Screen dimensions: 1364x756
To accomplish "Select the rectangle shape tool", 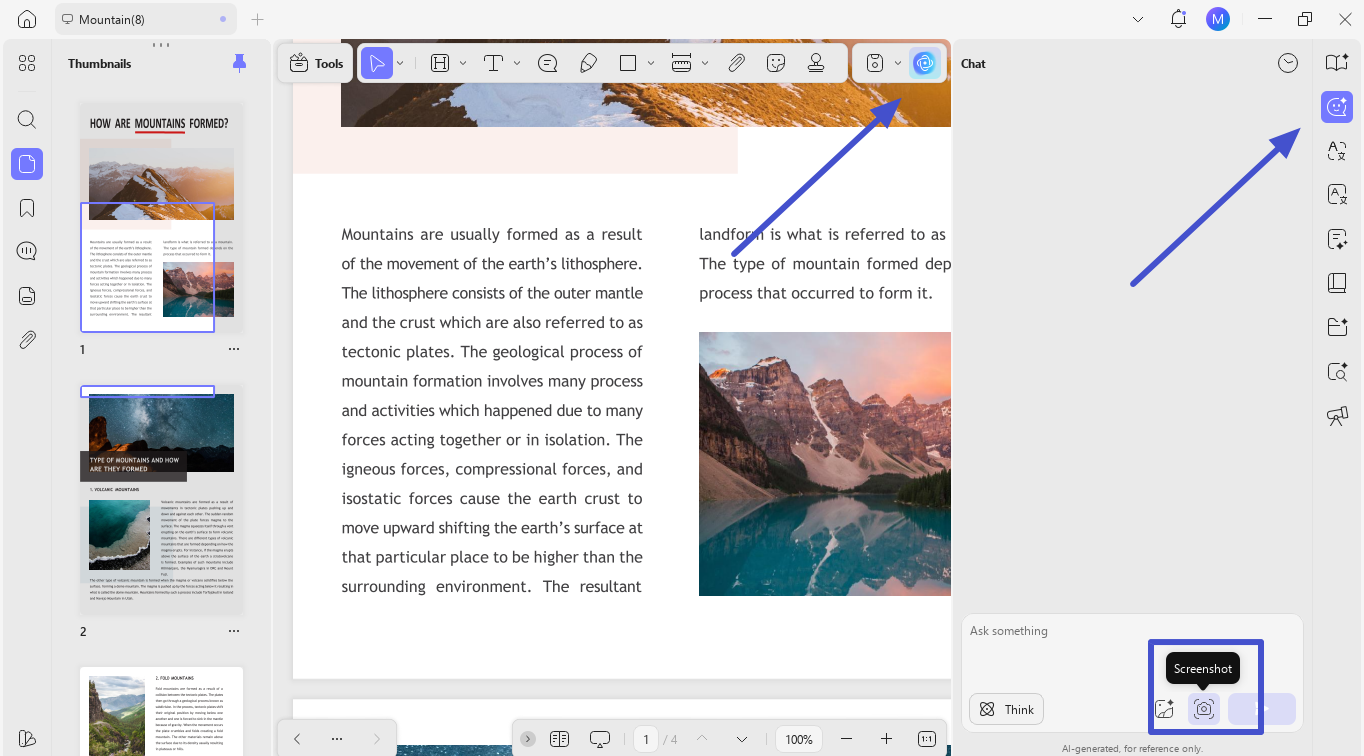I will 628,63.
